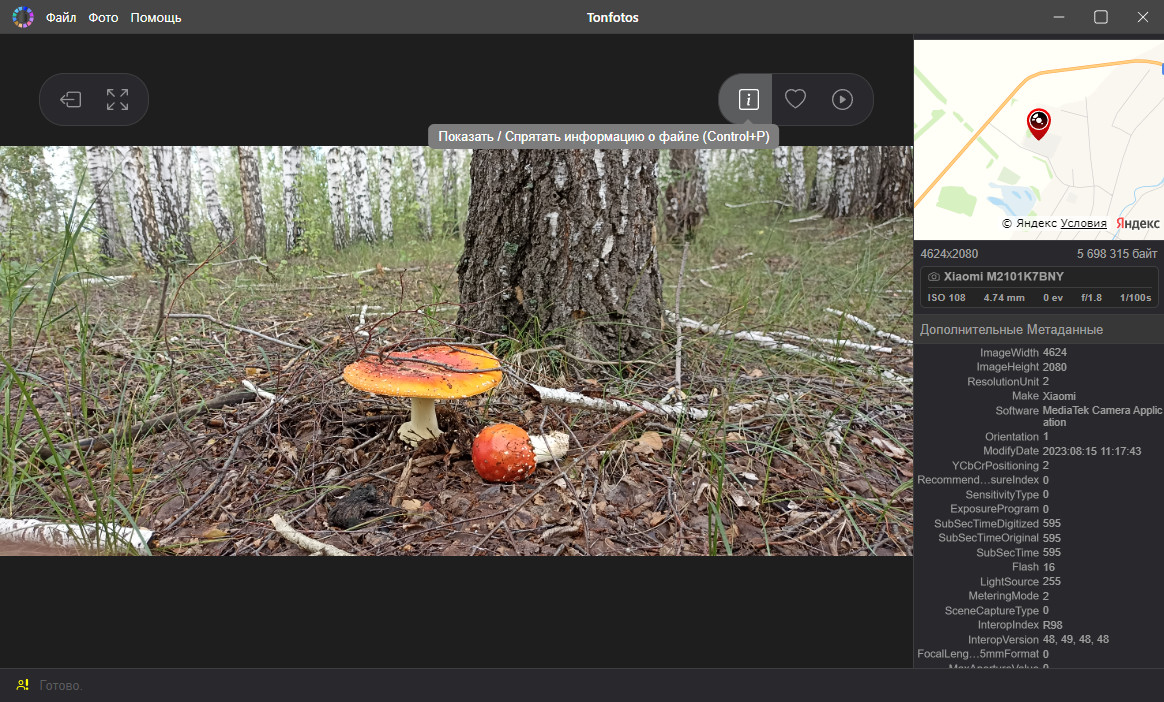Click the f/1.8 aperture value
This screenshot has width=1164, height=702.
1091,298
